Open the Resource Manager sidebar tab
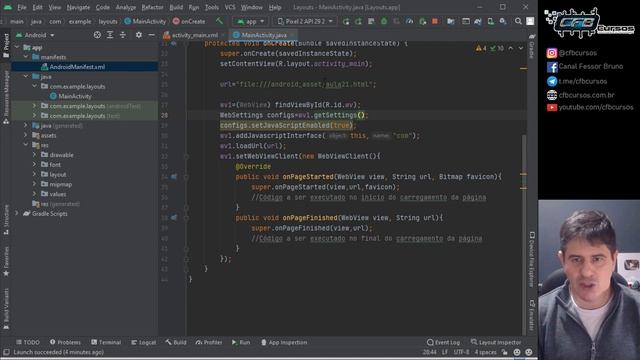This screenshot has height=360, width=640. pyautogui.click(x=6, y=97)
